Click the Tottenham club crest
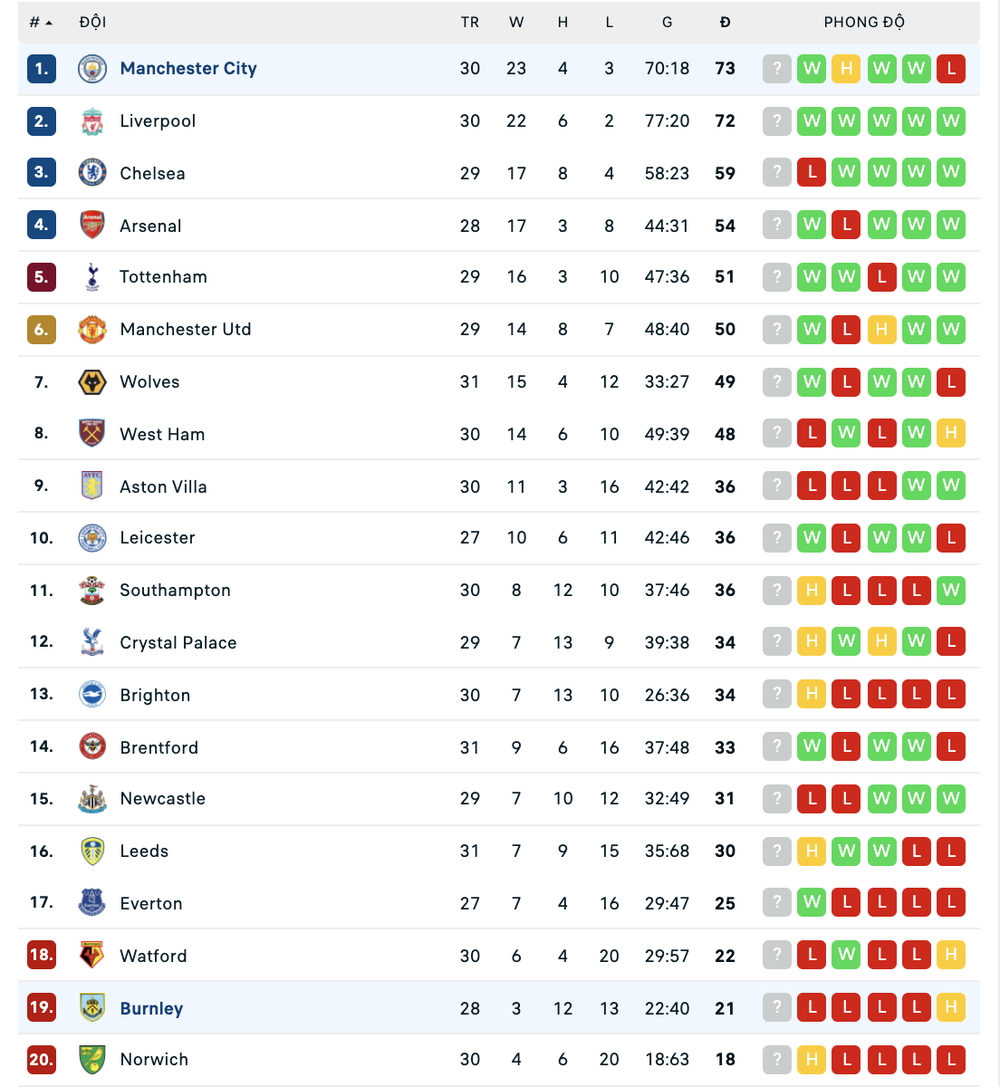Image resolution: width=1000 pixels, height=1087 pixels. pyautogui.click(x=92, y=277)
